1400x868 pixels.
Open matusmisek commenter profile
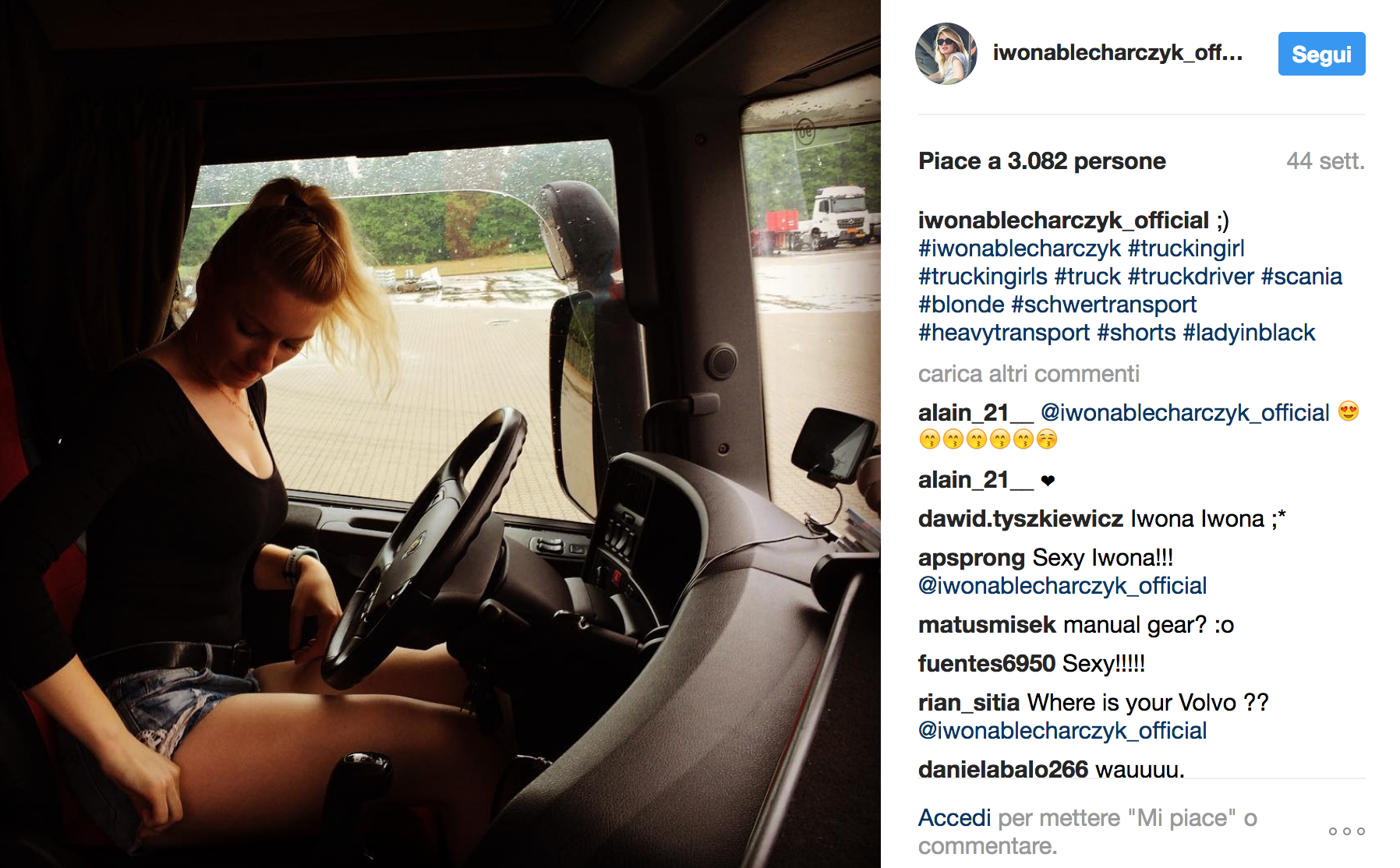coord(987,625)
